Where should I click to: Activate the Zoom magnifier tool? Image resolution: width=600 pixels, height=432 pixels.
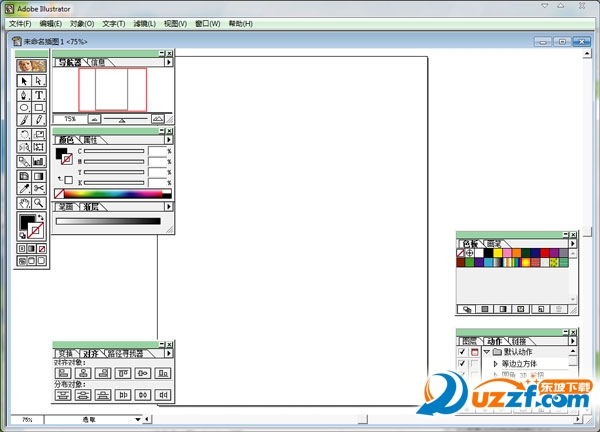tap(39, 202)
